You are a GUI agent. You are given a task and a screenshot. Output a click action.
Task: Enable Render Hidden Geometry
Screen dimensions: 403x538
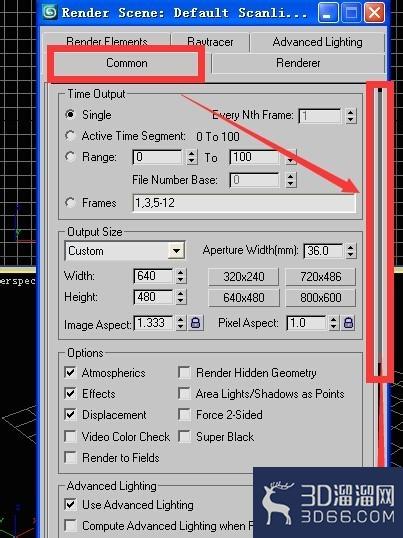click(185, 373)
